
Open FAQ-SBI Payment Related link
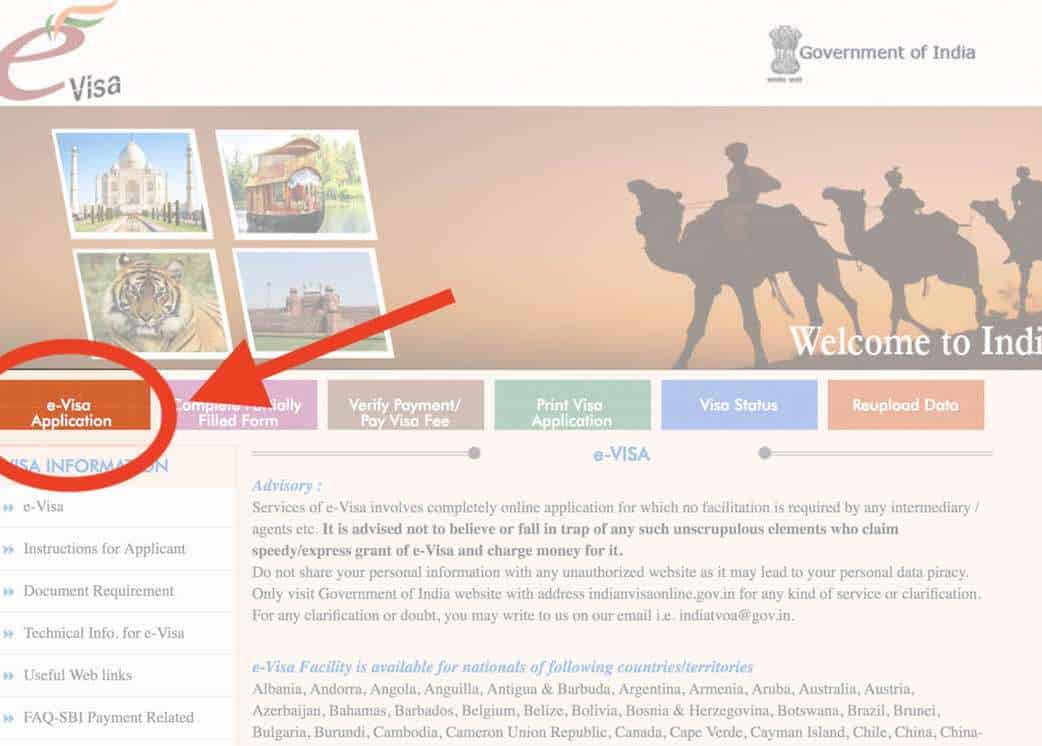(x=108, y=717)
